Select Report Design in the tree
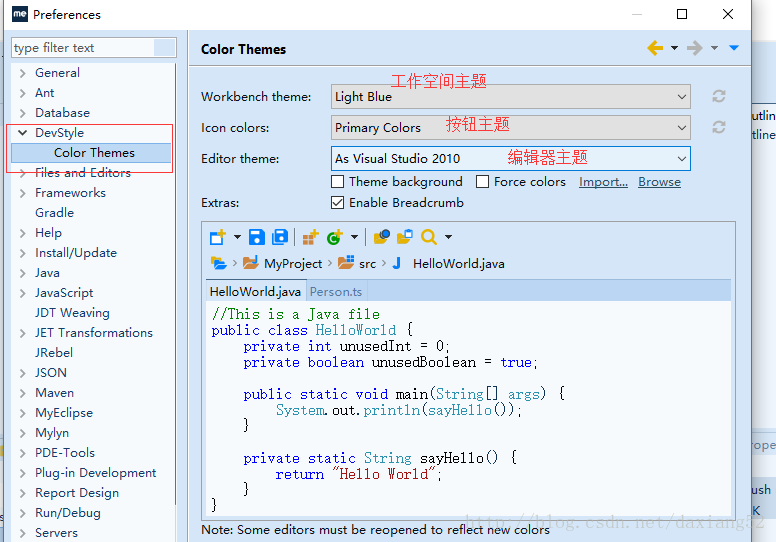 click(77, 493)
